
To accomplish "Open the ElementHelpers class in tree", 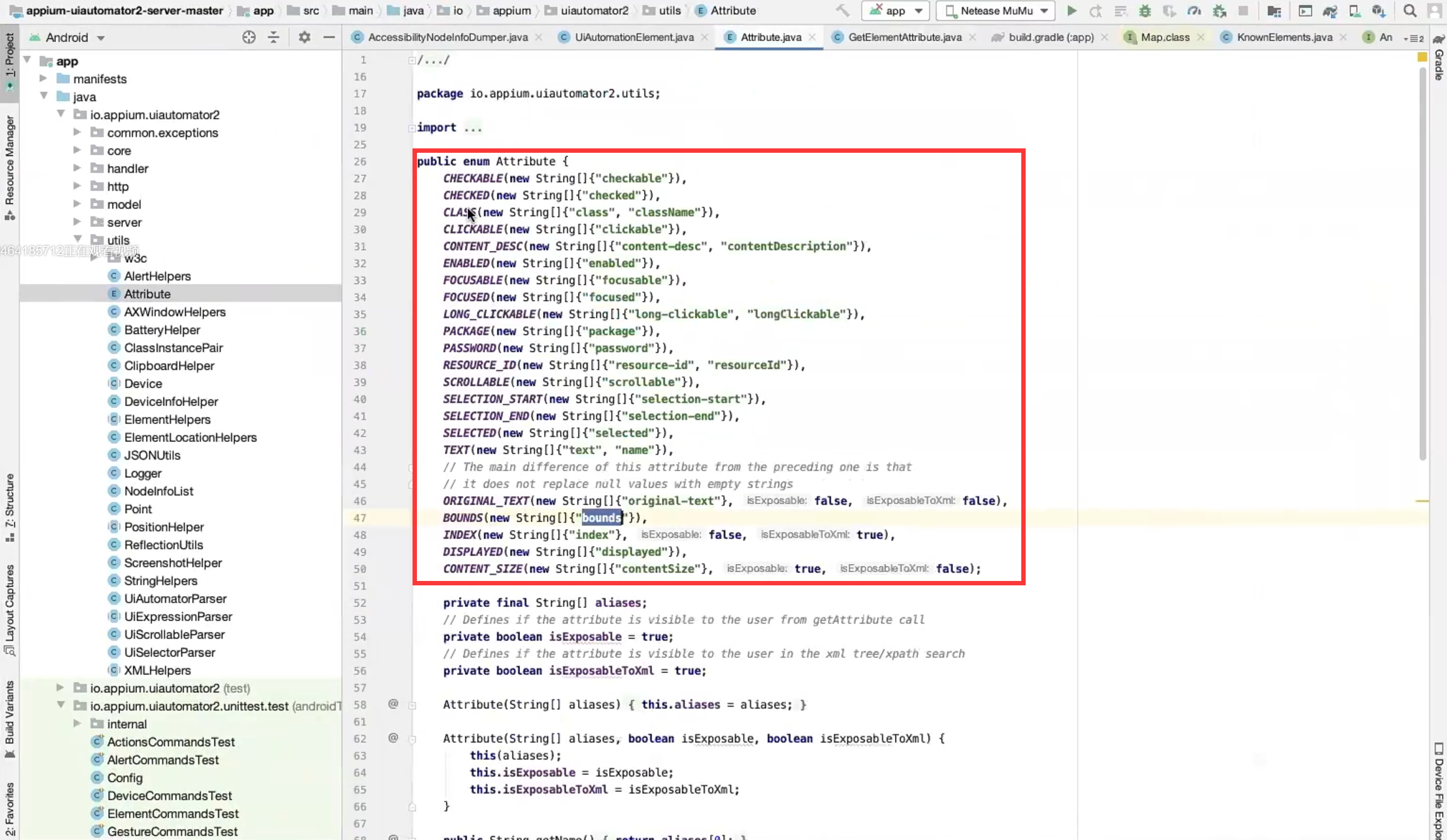I will click(x=167, y=419).
